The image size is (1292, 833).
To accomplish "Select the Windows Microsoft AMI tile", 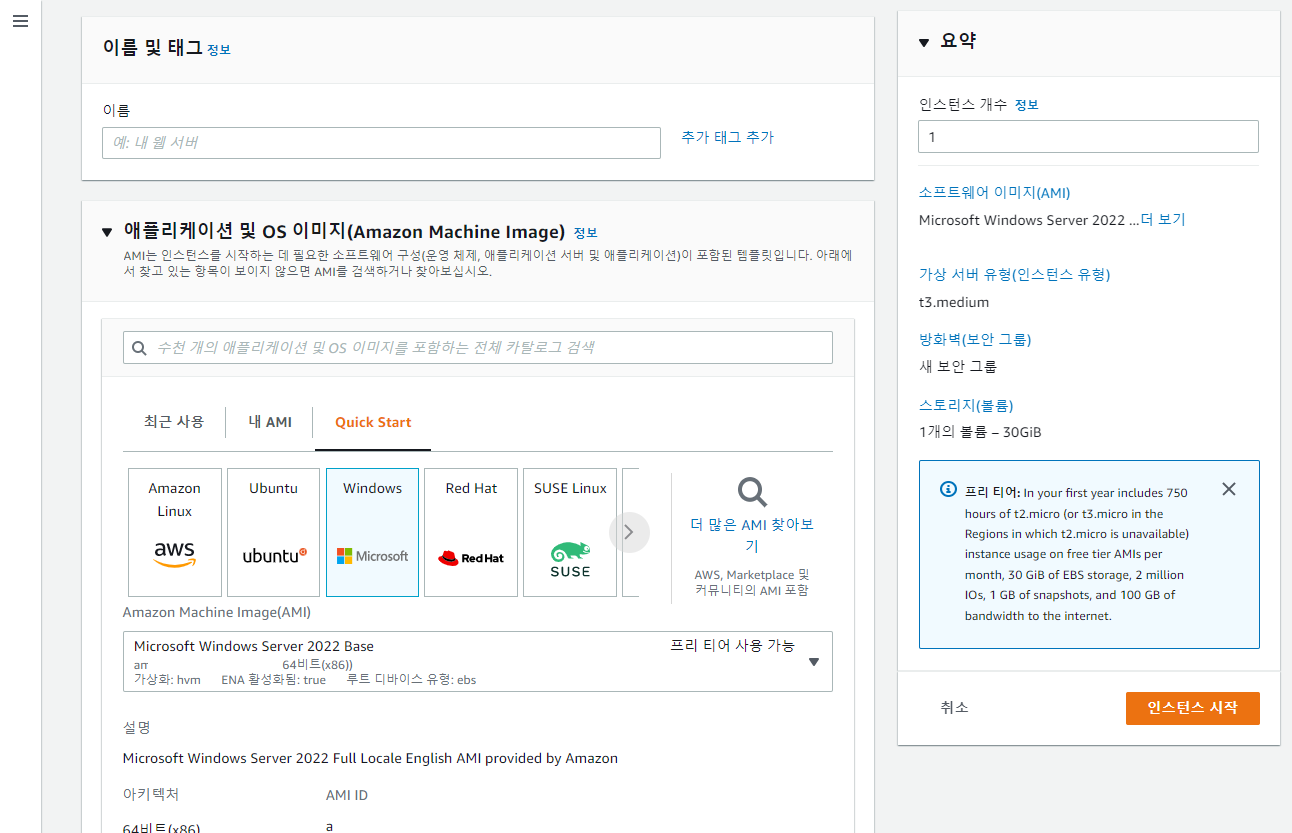I will [x=372, y=532].
